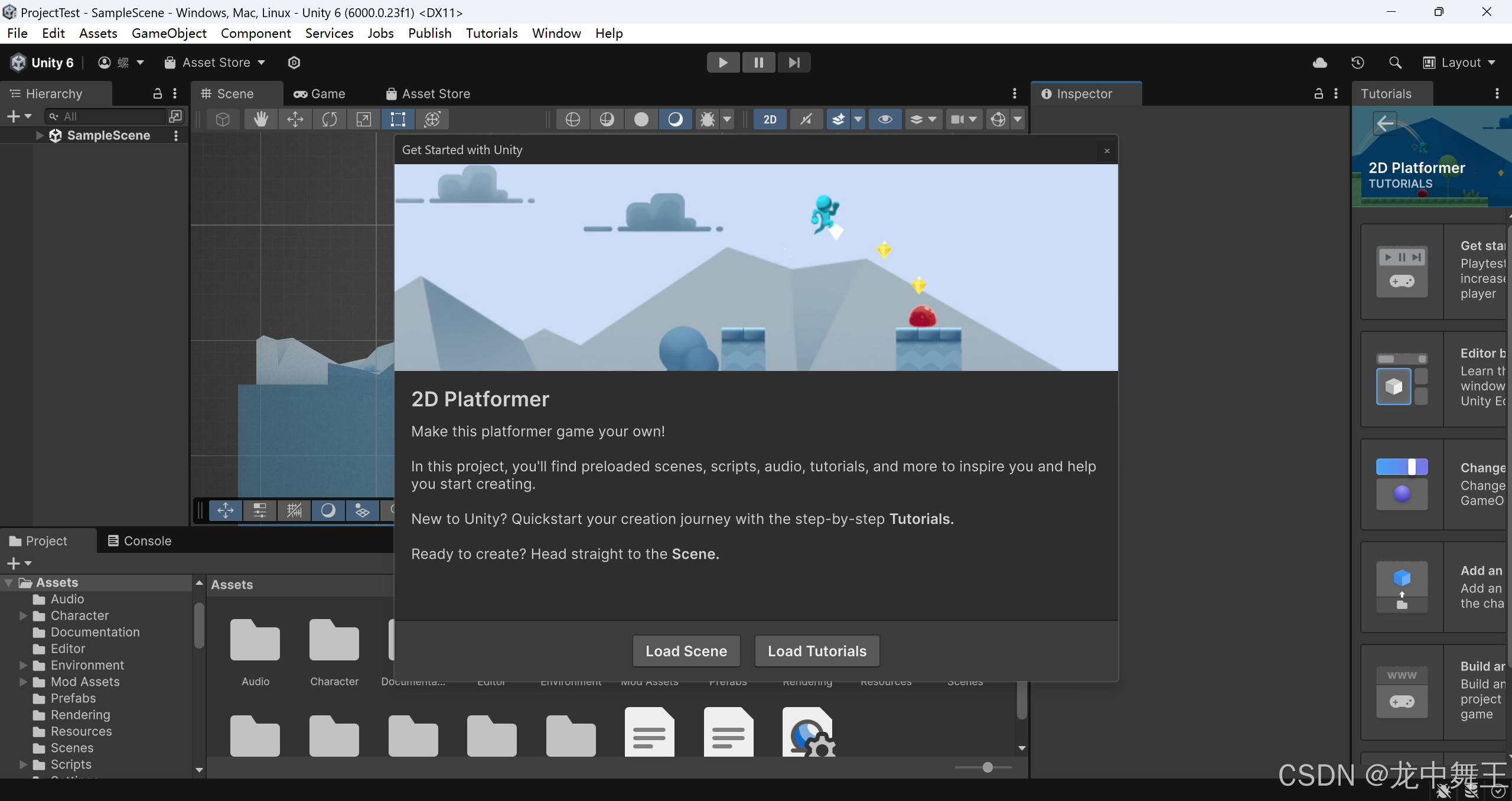The width and height of the screenshot is (1512, 801).
Task: Click Load Tutorials button
Action: click(x=817, y=651)
